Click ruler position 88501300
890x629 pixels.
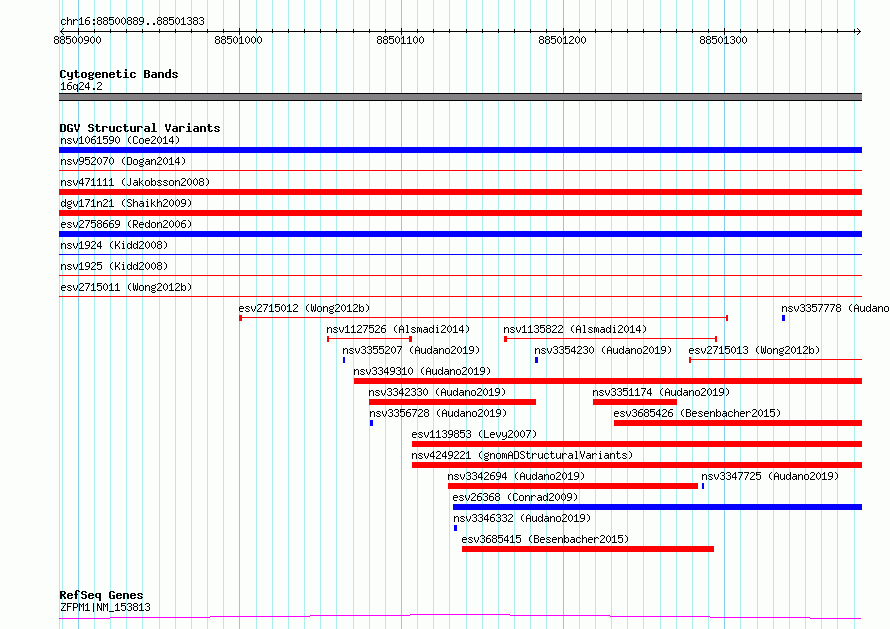tap(723, 40)
